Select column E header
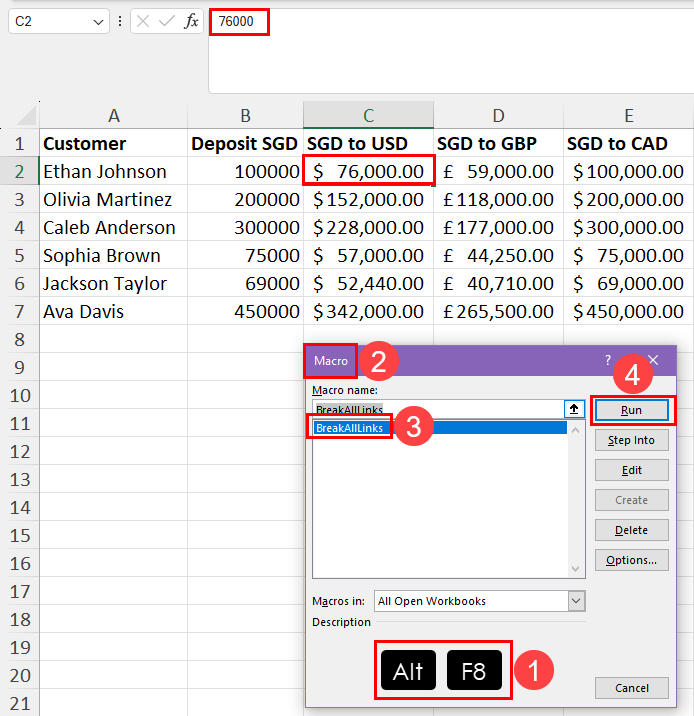694x716 pixels. 629,116
